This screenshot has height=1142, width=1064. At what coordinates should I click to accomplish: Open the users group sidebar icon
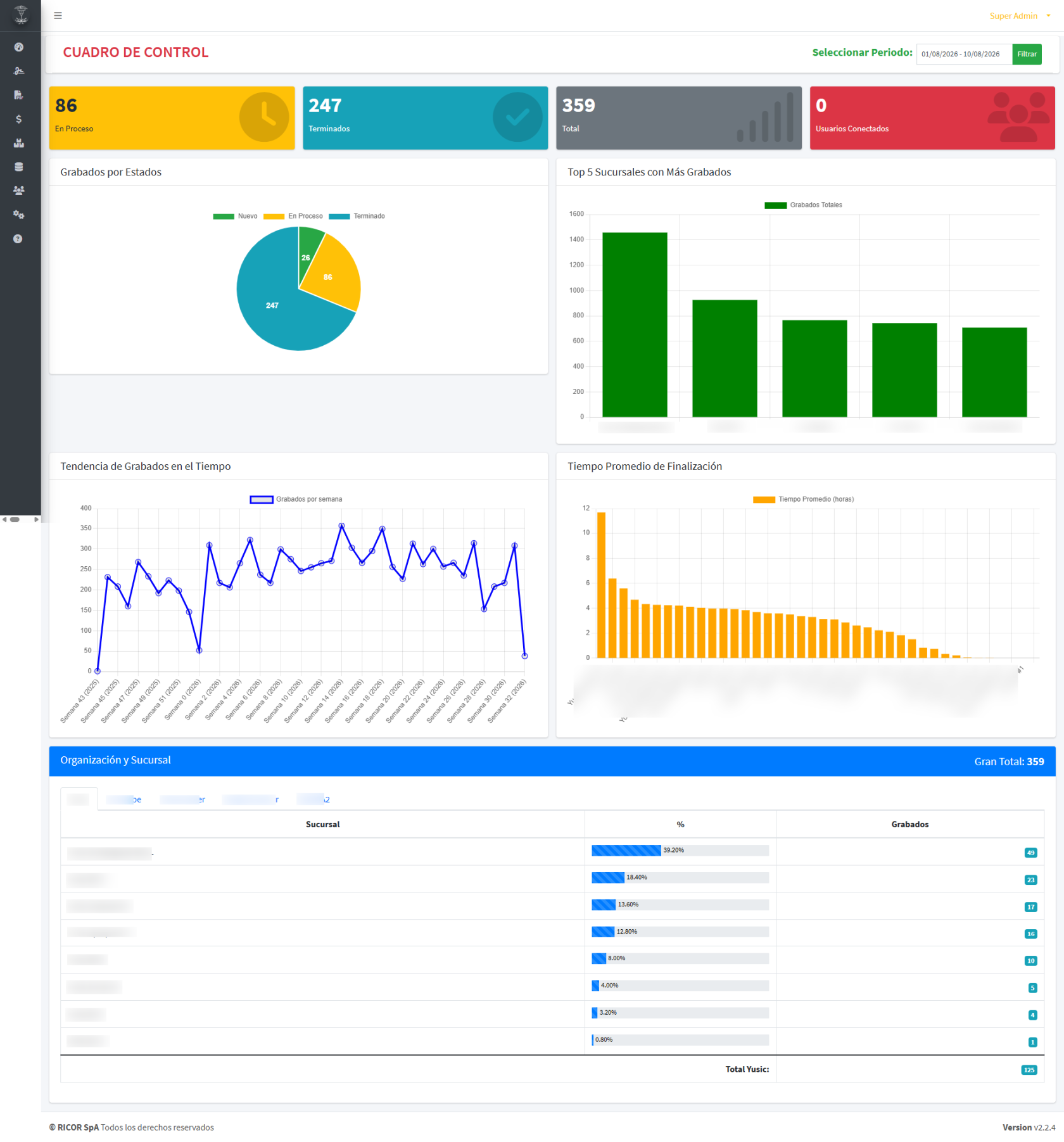coord(18,191)
